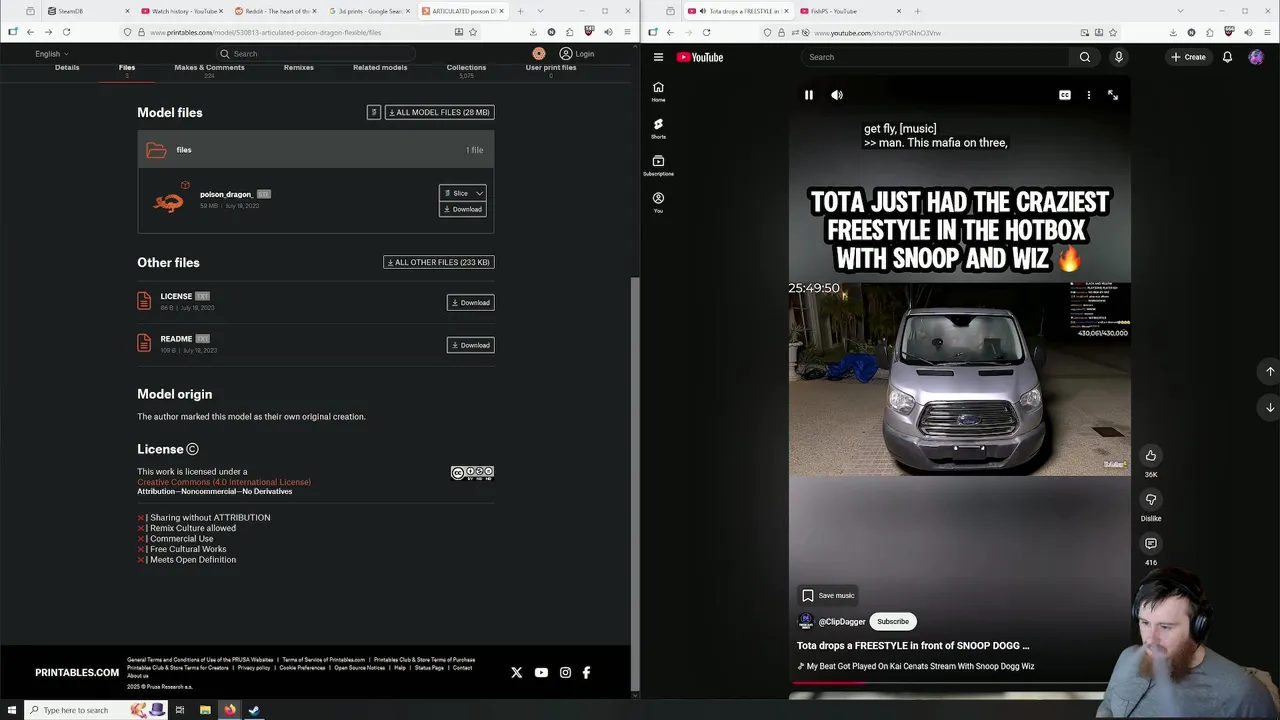Screen dimensions: 1280x720
Task: Open the YouTube hamburger guide menu
Action: 658,57
